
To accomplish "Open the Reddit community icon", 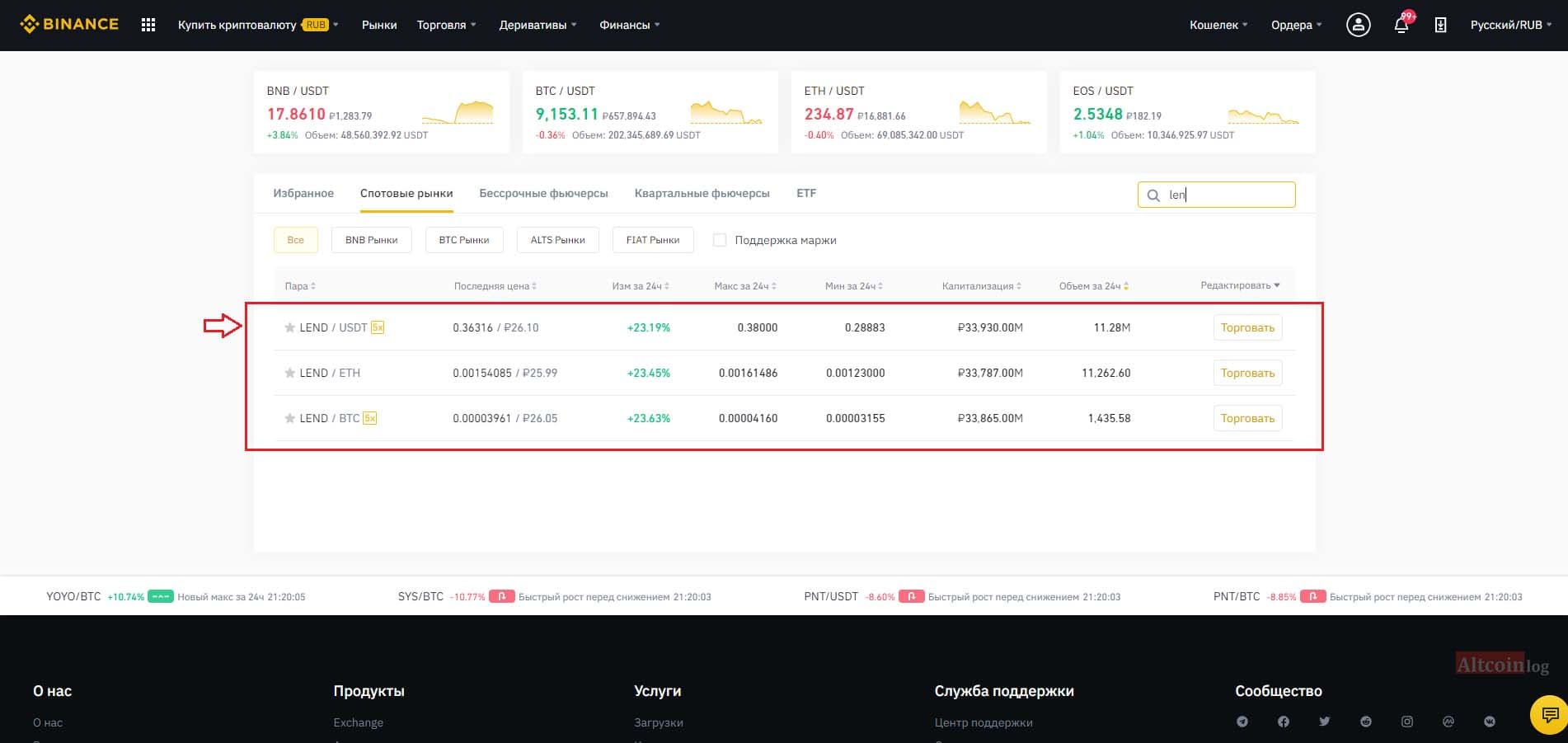I will [x=1366, y=722].
